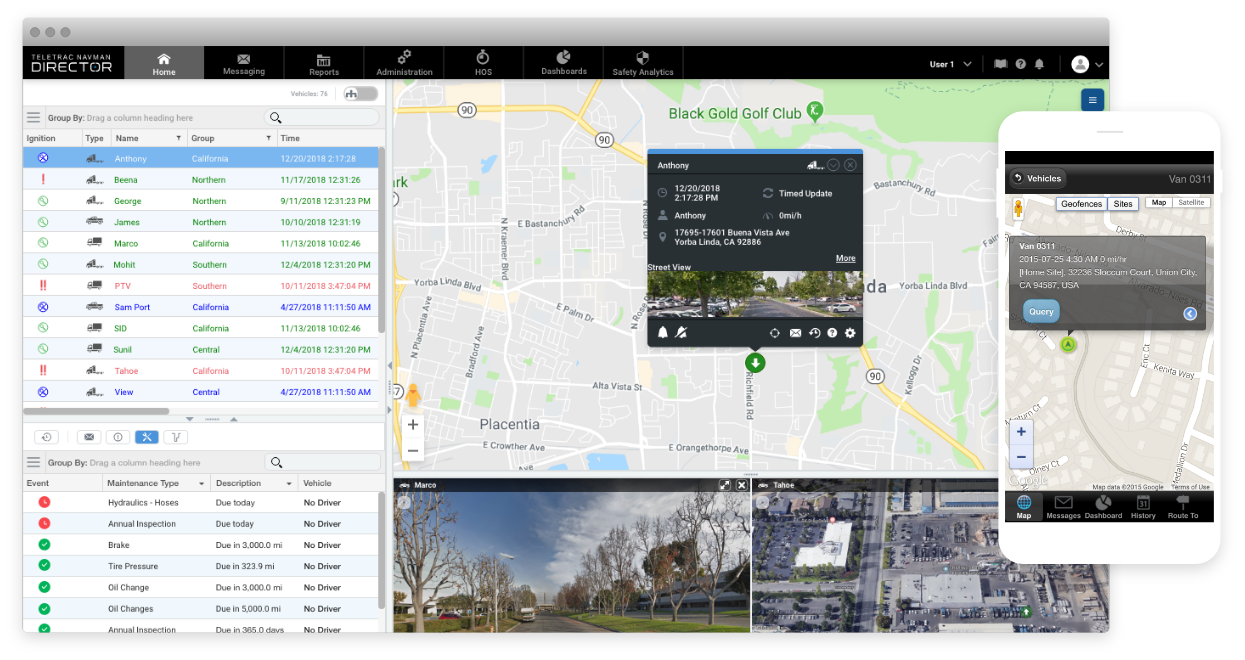The image size is (1245, 660).
Task: Click the locate crosshair icon in Anthony popup
Action: pos(774,333)
